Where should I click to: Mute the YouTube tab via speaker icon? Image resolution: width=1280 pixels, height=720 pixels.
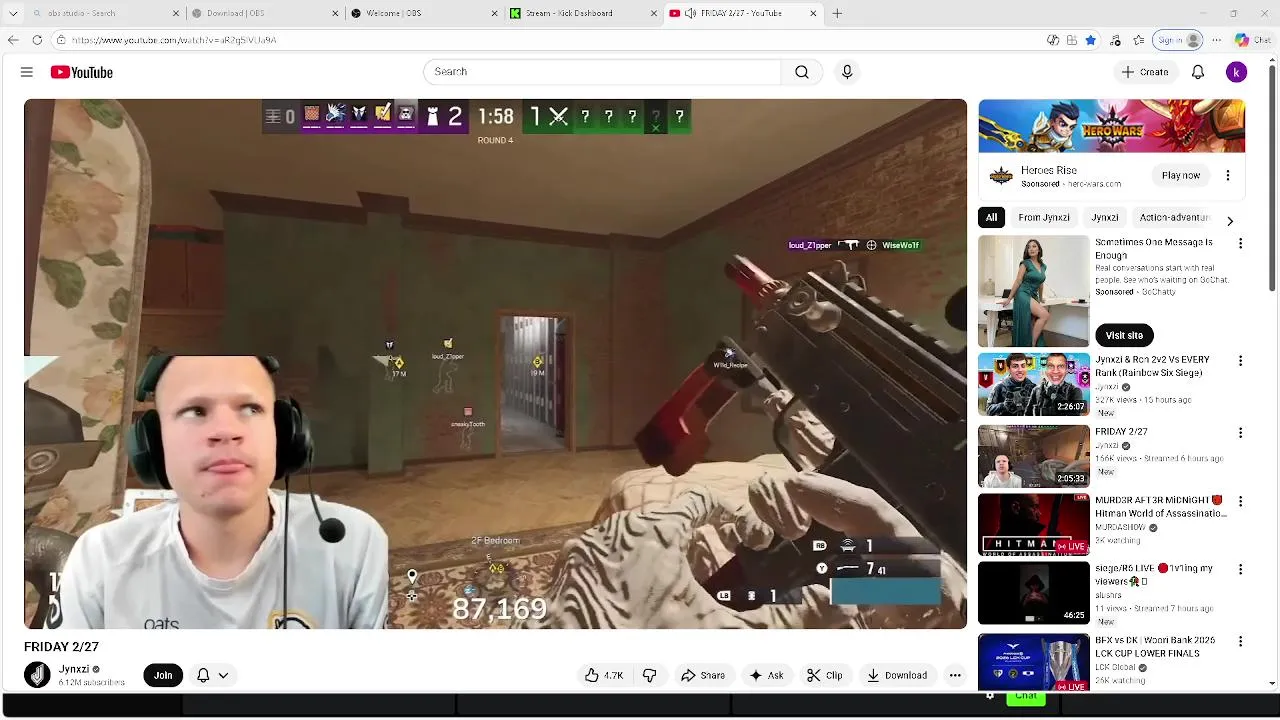[691, 13]
